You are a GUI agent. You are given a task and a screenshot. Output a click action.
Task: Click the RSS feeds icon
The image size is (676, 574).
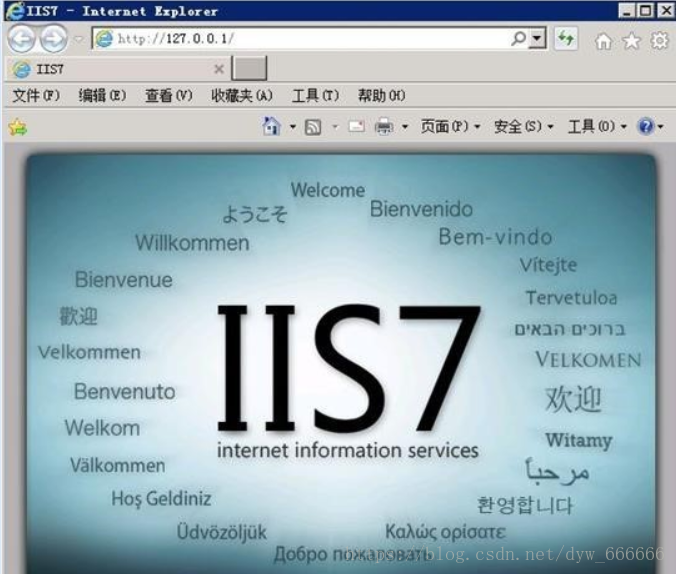[313, 127]
